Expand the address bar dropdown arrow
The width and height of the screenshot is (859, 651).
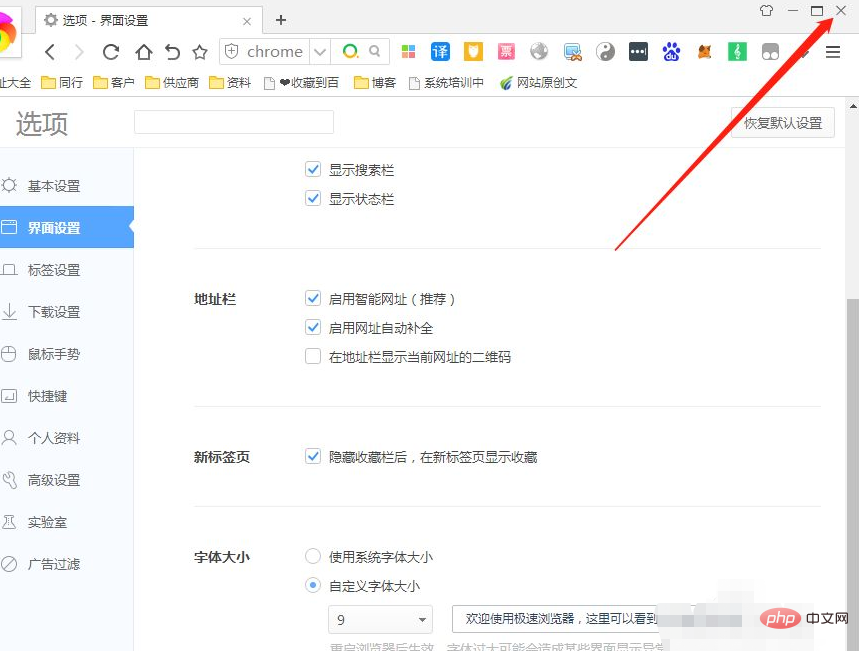pyautogui.click(x=320, y=52)
